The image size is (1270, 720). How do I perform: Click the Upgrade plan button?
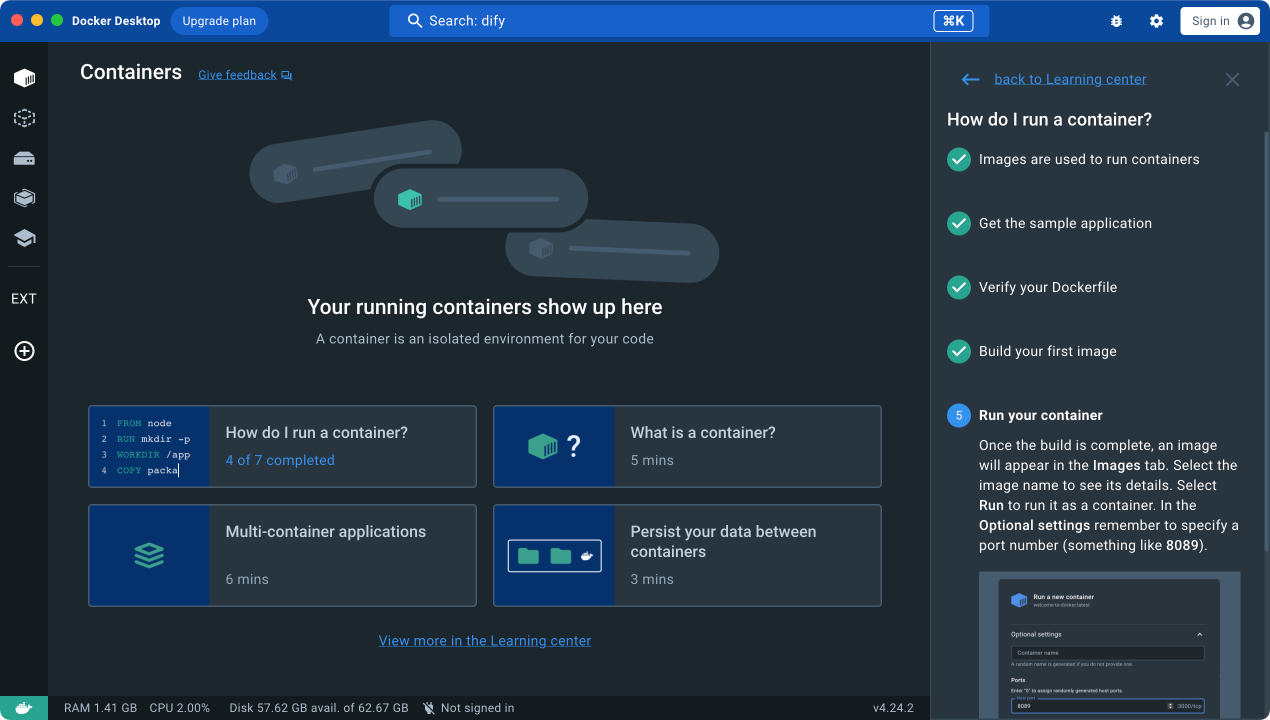(x=219, y=21)
